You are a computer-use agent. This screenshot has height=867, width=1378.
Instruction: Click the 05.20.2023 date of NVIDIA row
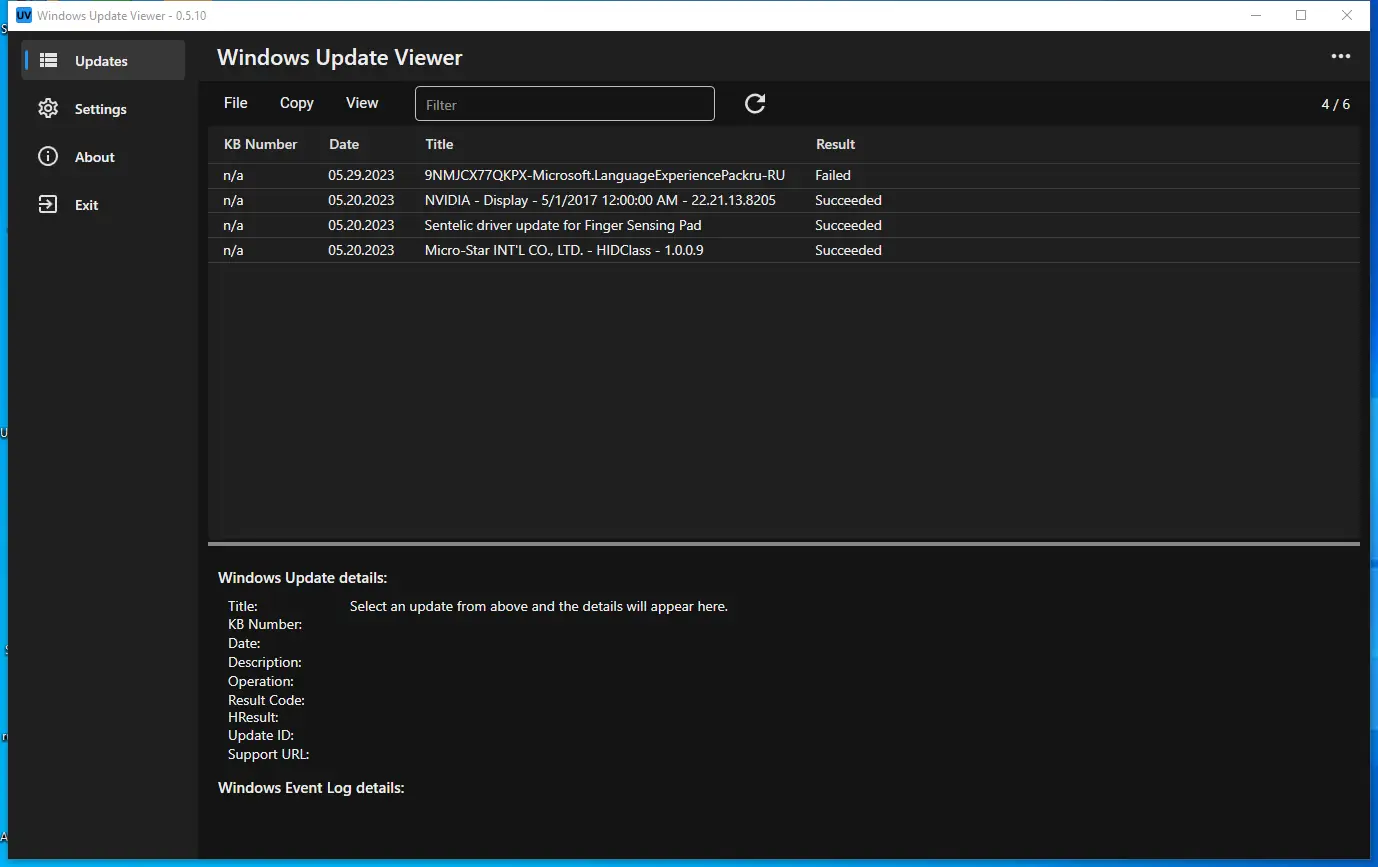click(x=361, y=200)
